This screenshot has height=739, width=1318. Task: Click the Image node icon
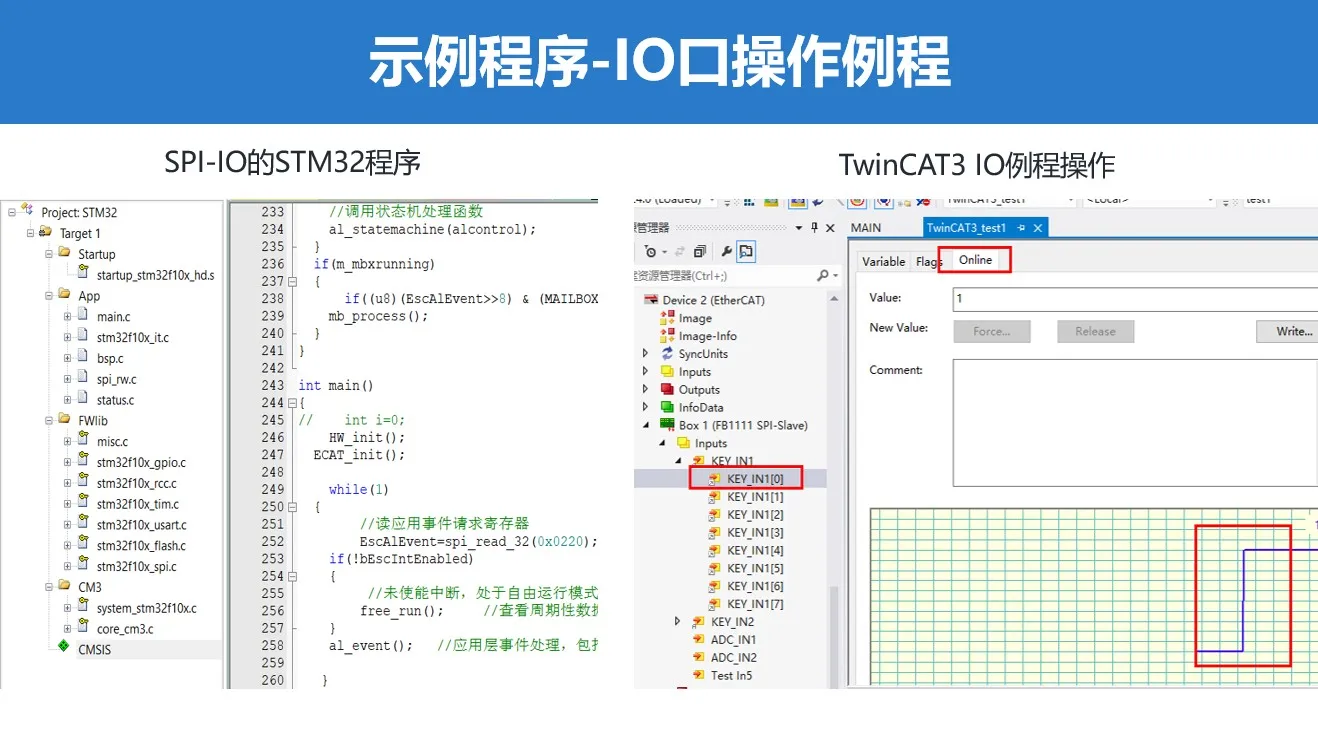click(x=668, y=318)
